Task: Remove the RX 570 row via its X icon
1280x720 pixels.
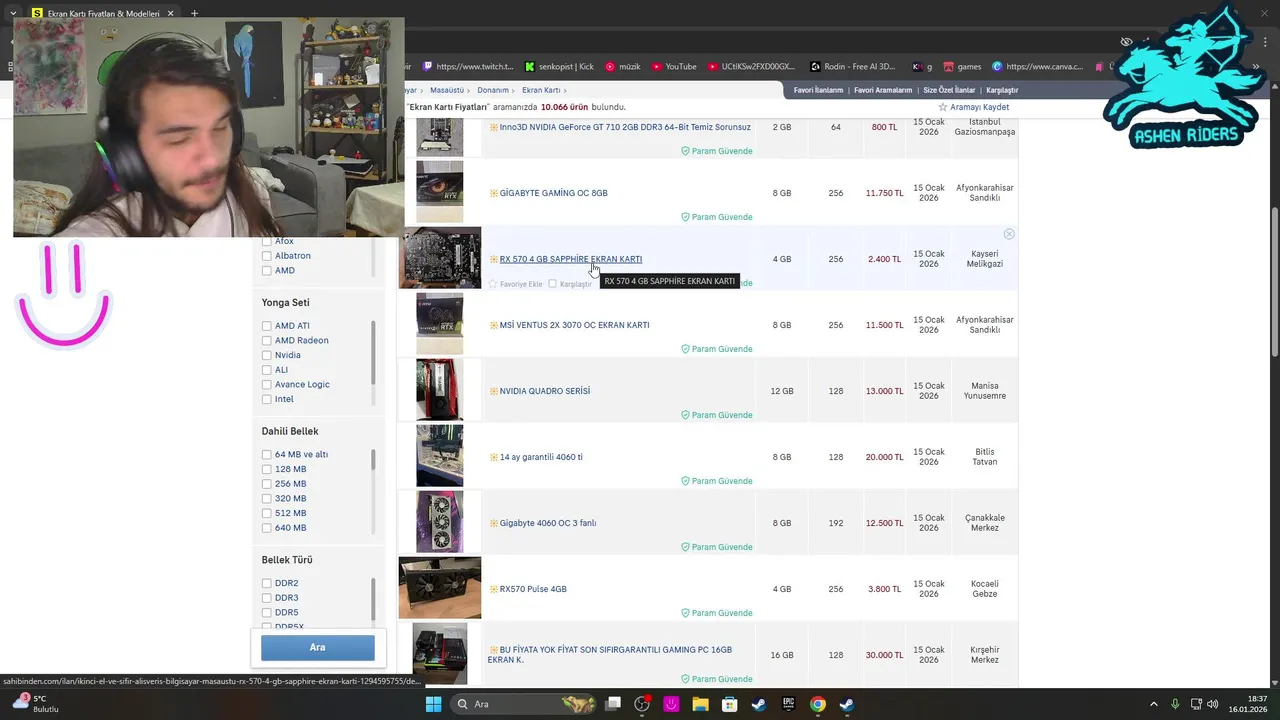Action: (x=1009, y=234)
